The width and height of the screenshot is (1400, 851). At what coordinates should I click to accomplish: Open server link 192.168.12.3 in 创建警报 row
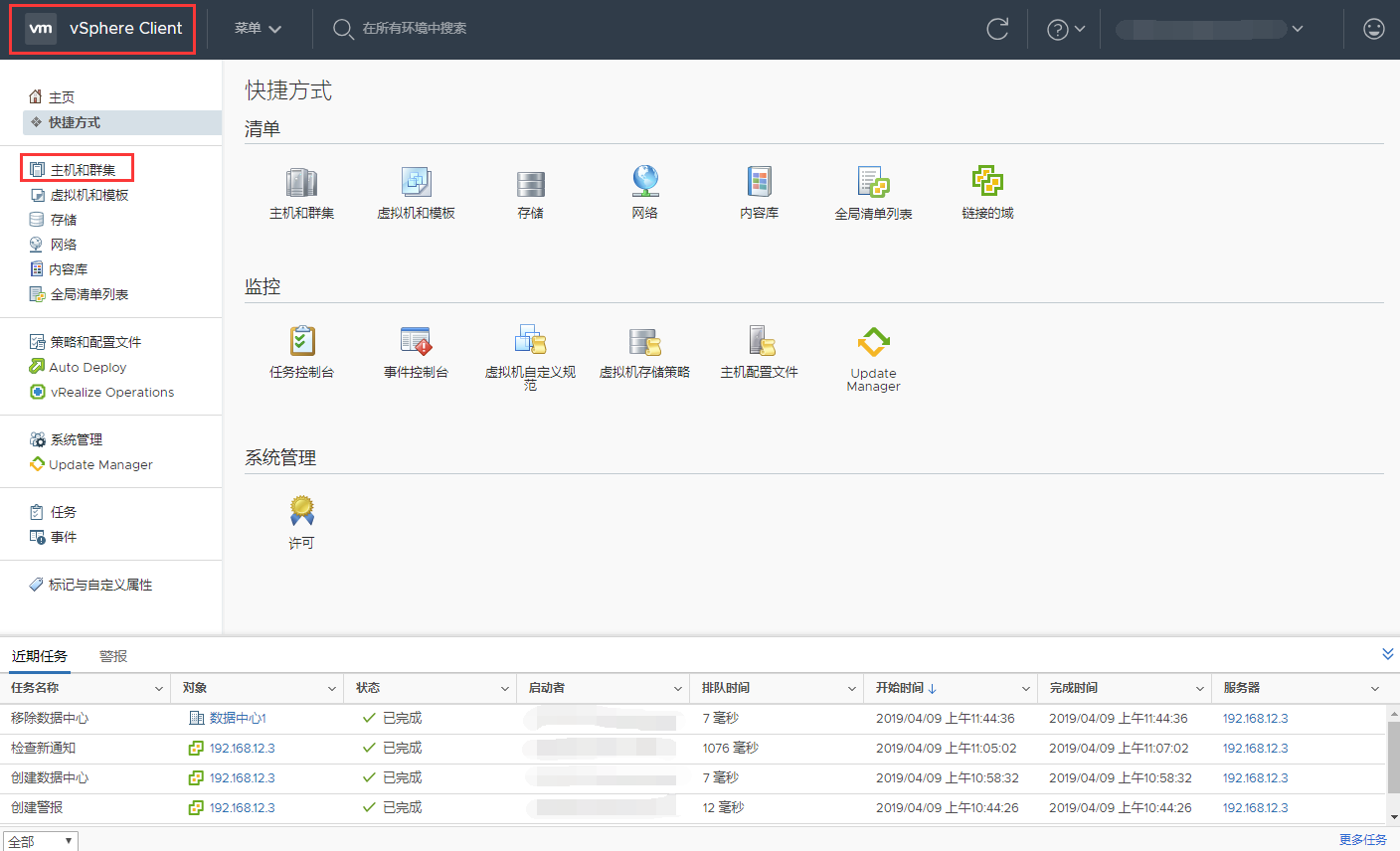click(1255, 807)
